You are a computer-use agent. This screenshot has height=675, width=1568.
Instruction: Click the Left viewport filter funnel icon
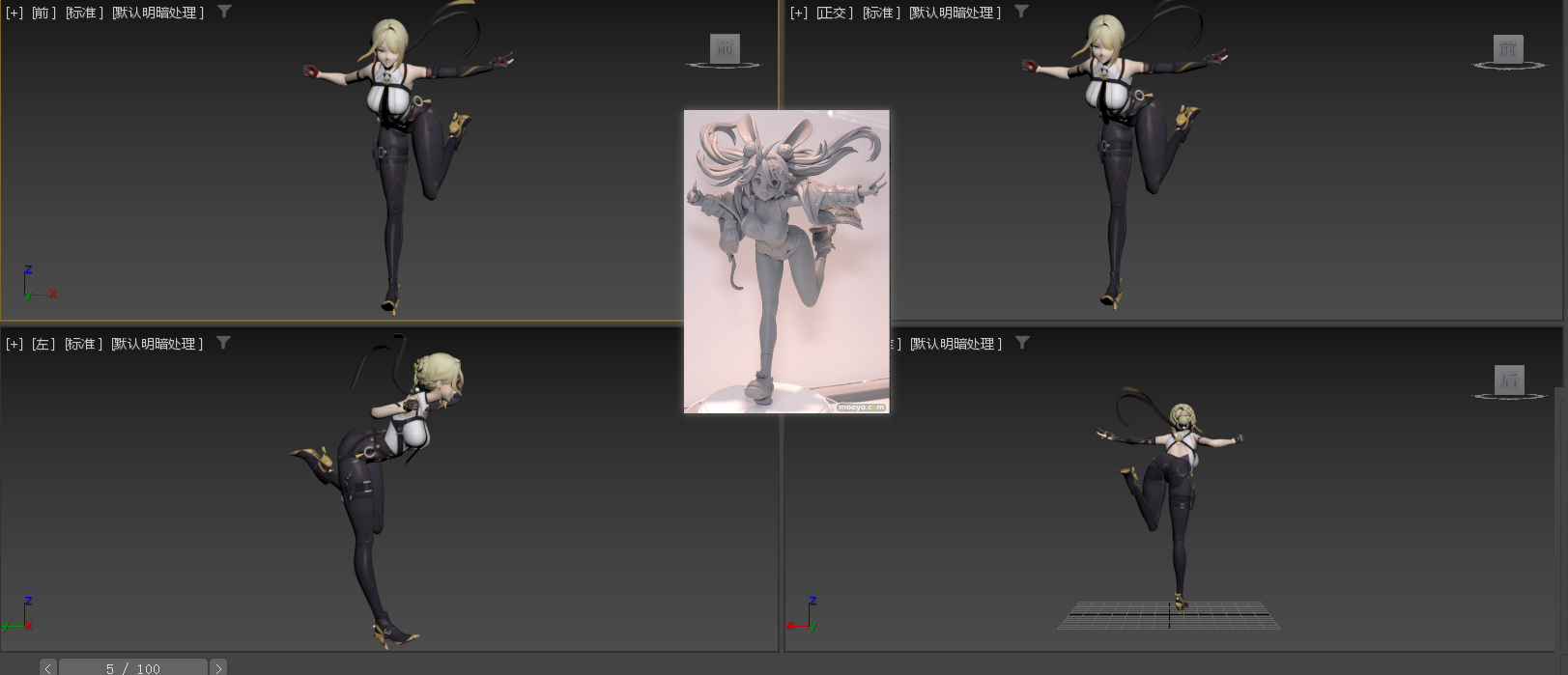[x=223, y=343]
